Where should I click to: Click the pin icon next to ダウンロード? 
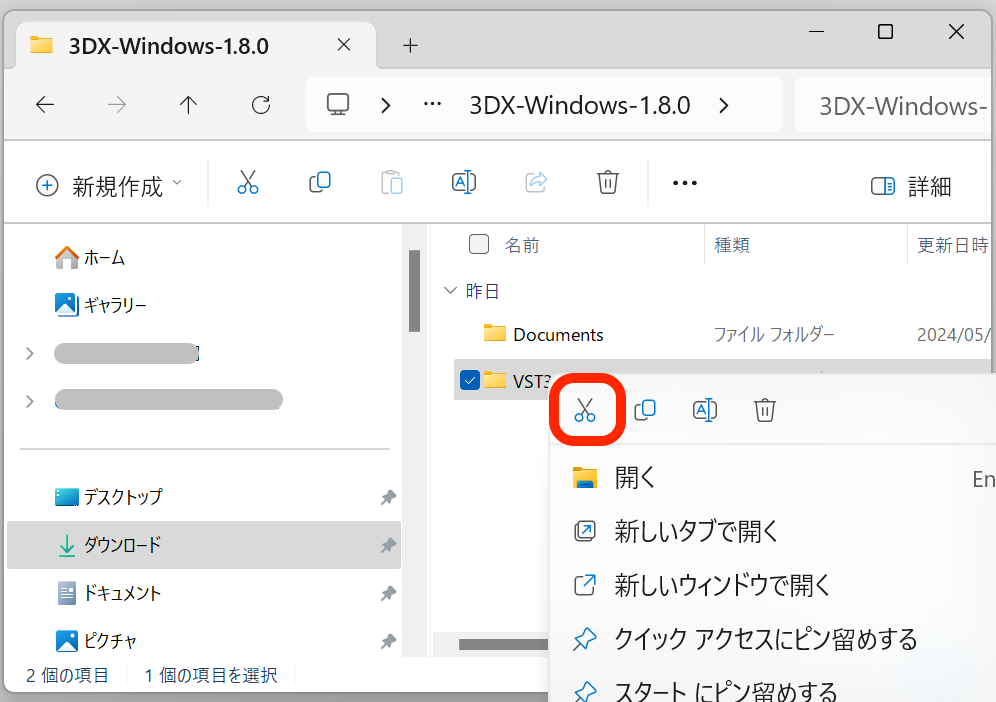[x=388, y=546]
